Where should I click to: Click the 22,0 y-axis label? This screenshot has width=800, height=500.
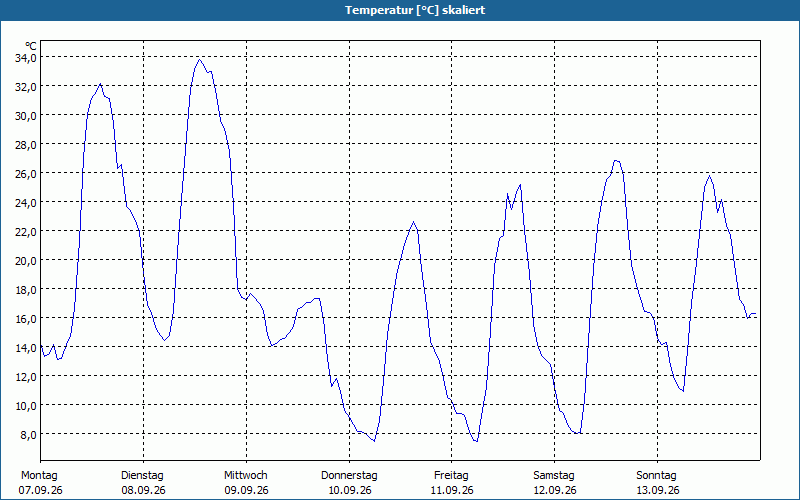tap(26, 232)
